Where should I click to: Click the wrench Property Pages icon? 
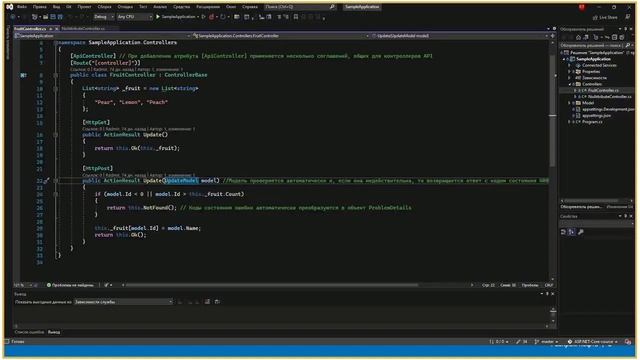(581, 232)
